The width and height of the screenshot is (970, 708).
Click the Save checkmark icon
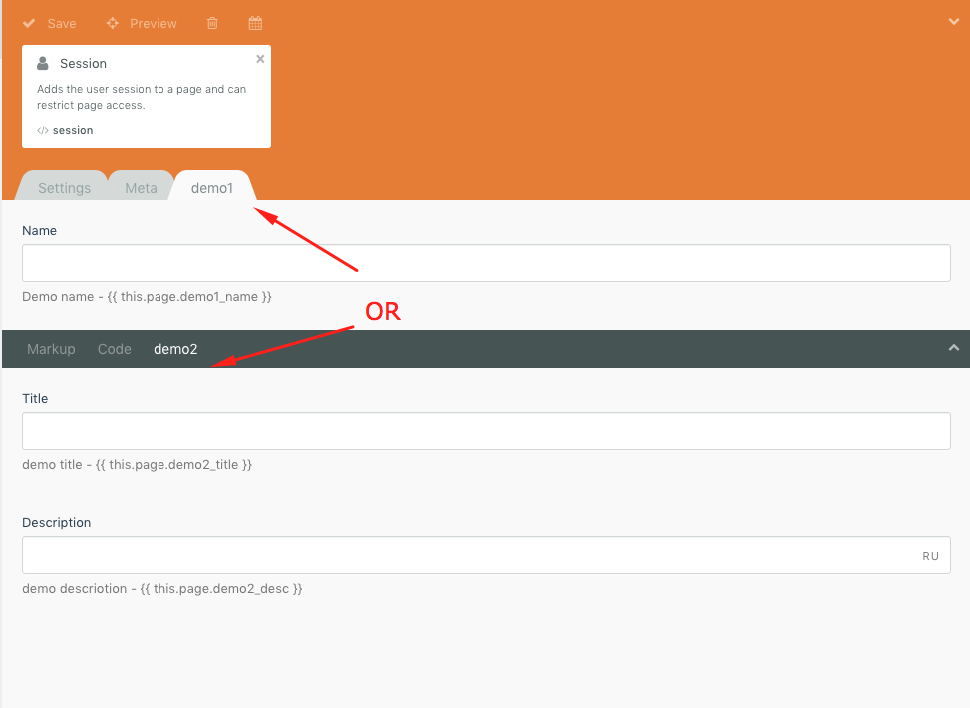28,24
